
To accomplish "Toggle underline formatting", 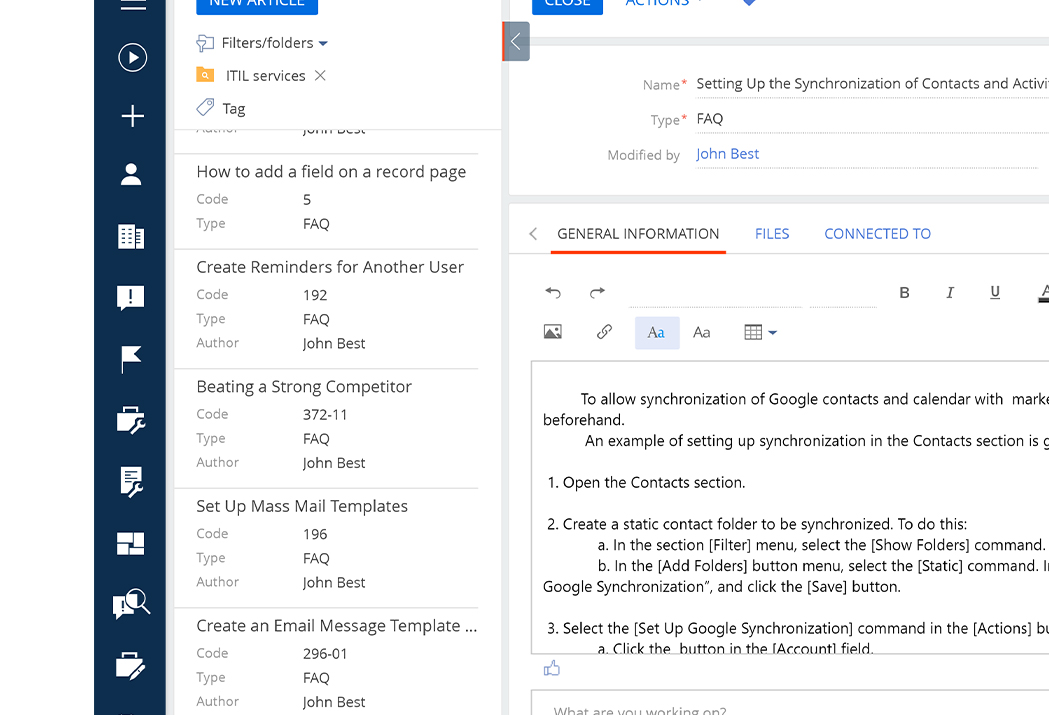I will 995,292.
